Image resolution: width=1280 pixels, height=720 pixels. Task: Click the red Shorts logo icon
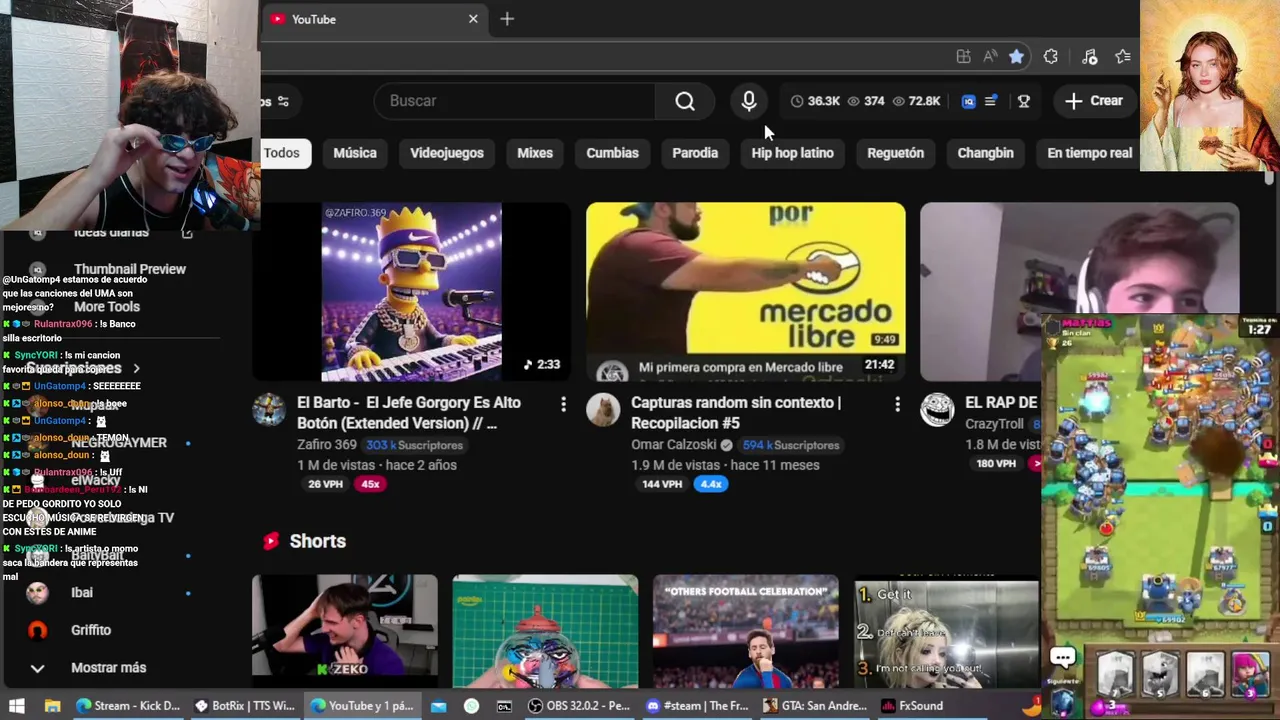tap(271, 541)
